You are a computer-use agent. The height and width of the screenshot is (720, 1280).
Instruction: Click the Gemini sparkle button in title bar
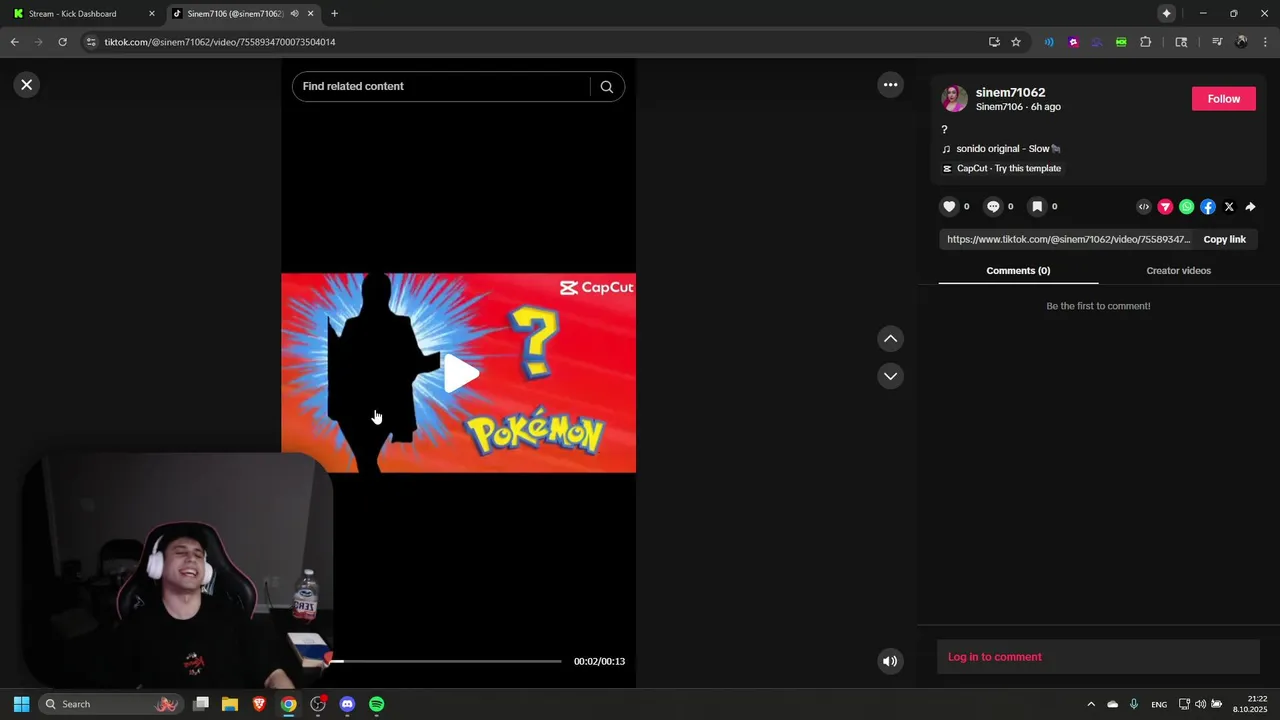[1166, 14]
